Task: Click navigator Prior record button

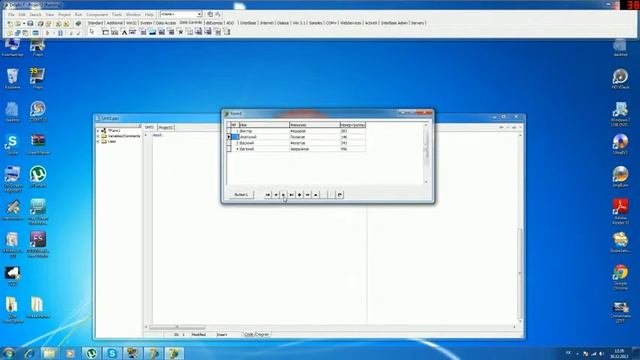Action: [276, 195]
